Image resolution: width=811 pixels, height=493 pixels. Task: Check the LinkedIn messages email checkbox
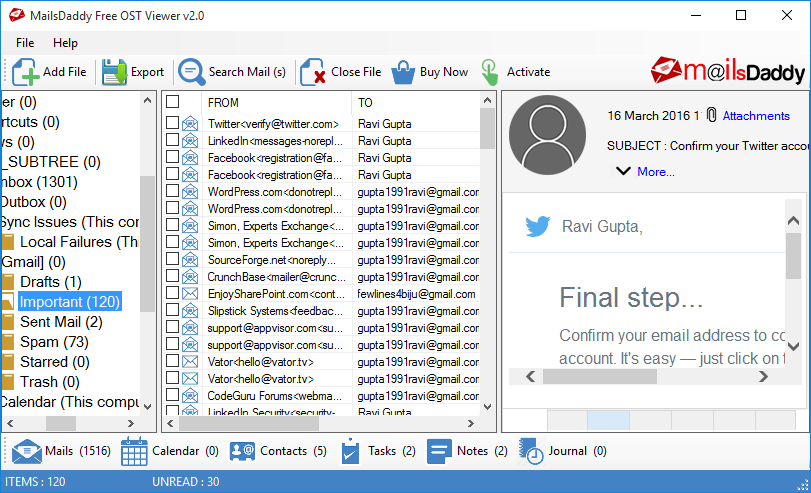pyautogui.click(x=173, y=140)
